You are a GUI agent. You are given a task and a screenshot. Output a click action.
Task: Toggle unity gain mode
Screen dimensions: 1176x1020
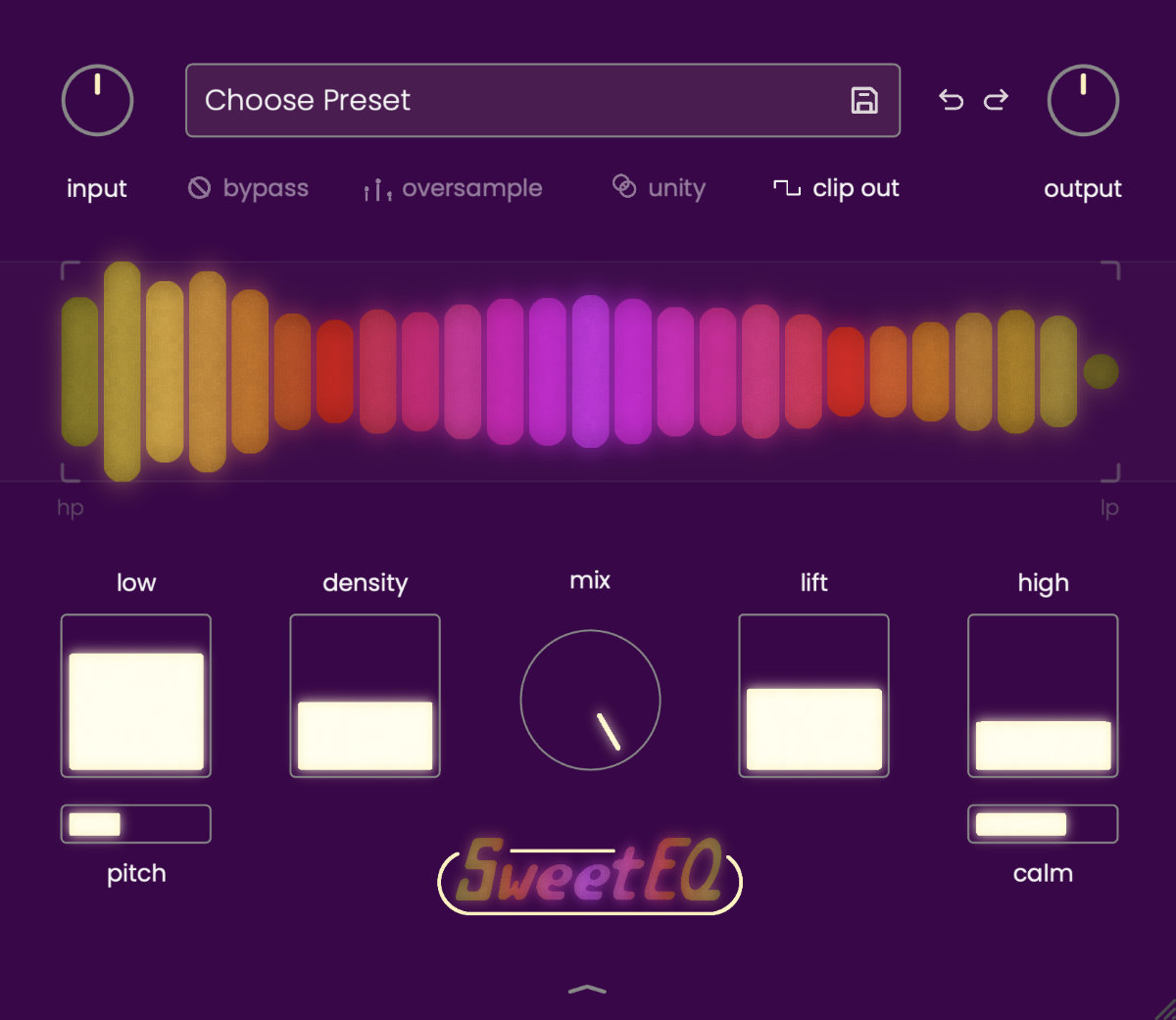tap(660, 188)
